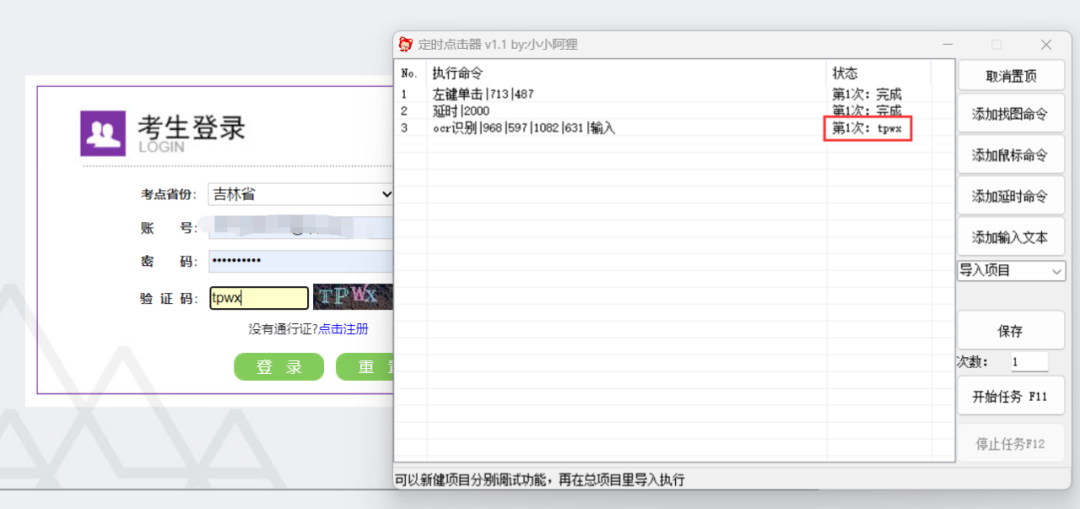1080x509 pixels.
Task: Start the task with 开始任务 F11
Action: click(1010, 397)
